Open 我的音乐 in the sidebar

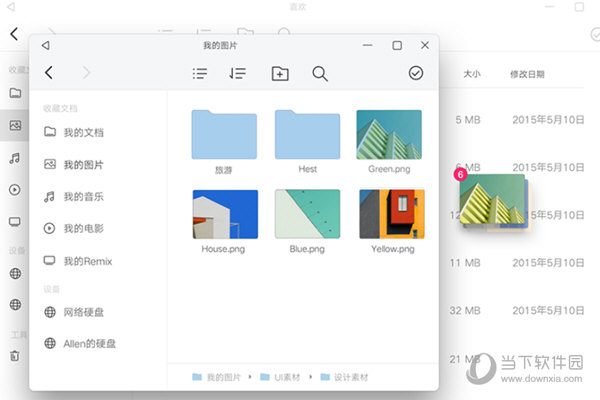click(x=73, y=197)
